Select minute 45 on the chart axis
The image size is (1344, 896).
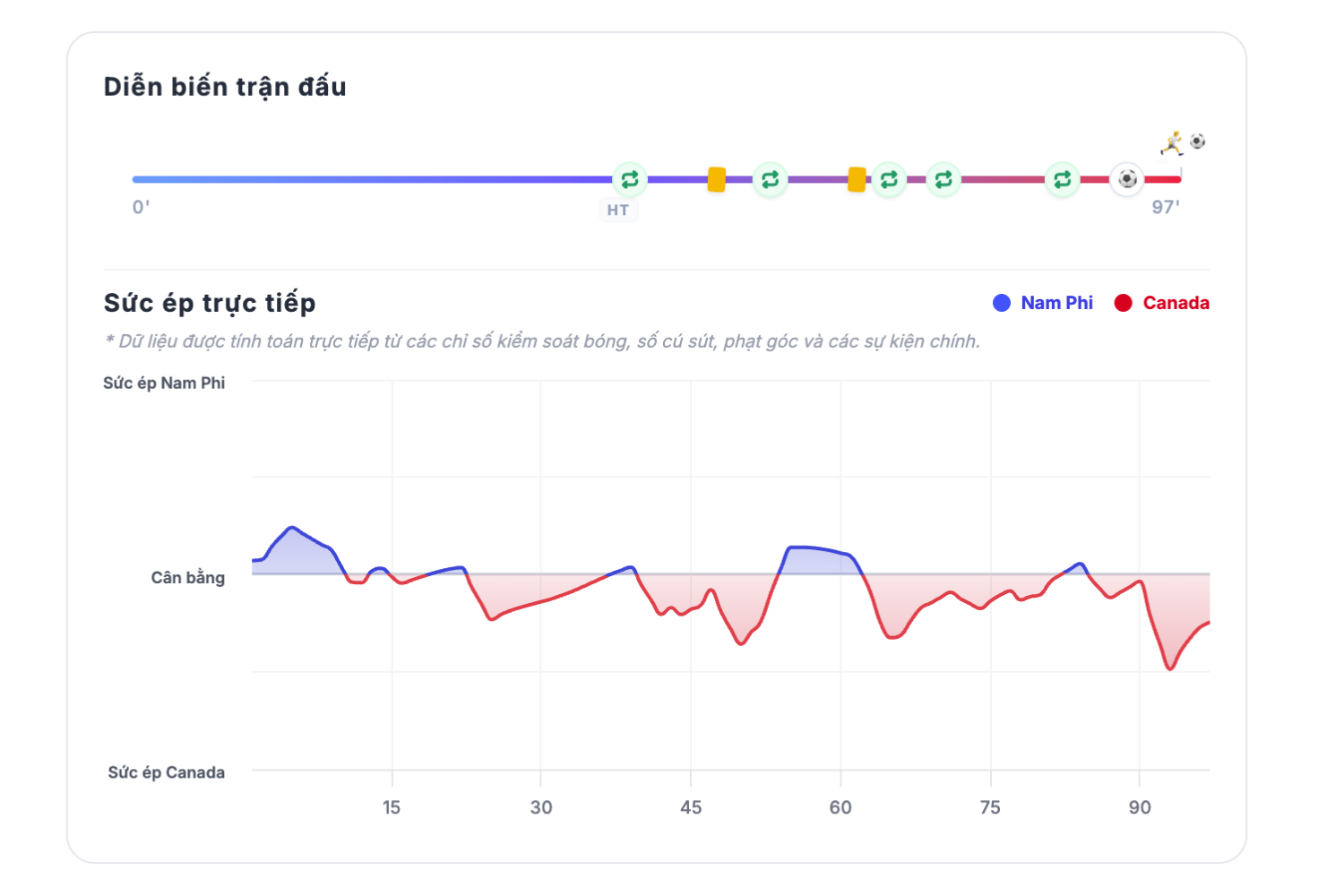(x=691, y=807)
